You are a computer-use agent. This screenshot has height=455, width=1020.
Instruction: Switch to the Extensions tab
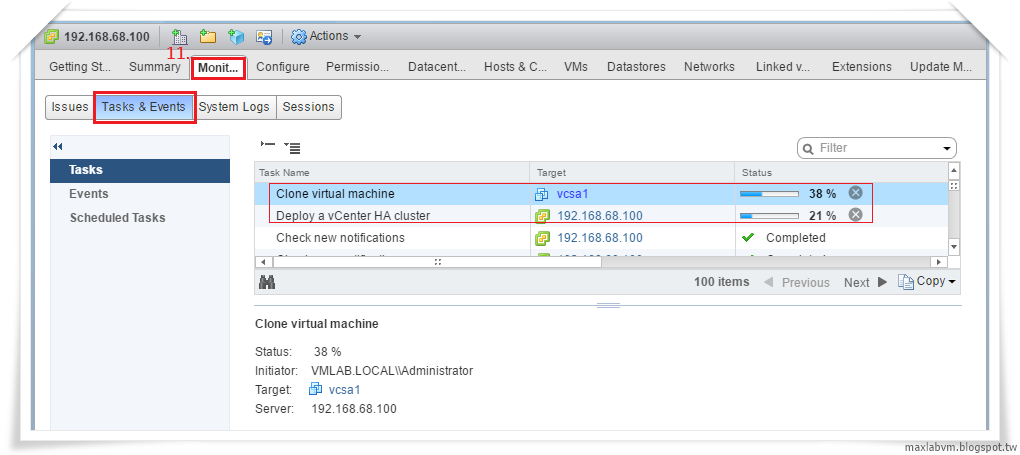click(x=862, y=66)
